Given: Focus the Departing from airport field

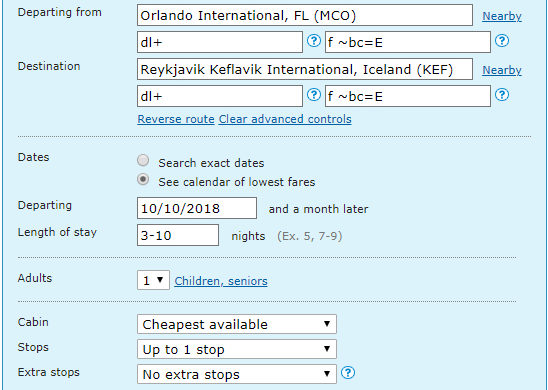Looking at the screenshot, I should click(x=305, y=15).
